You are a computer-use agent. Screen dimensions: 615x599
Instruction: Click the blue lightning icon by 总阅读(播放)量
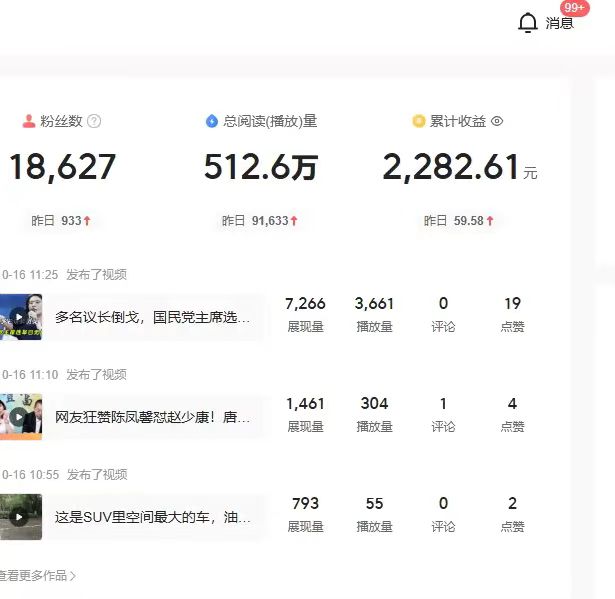[211, 121]
